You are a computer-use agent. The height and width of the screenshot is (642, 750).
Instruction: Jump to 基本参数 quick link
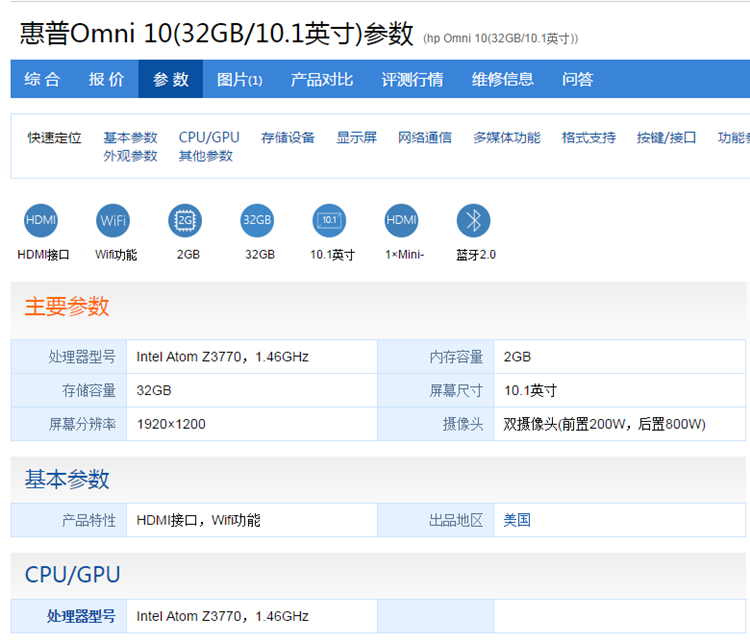tap(131, 138)
